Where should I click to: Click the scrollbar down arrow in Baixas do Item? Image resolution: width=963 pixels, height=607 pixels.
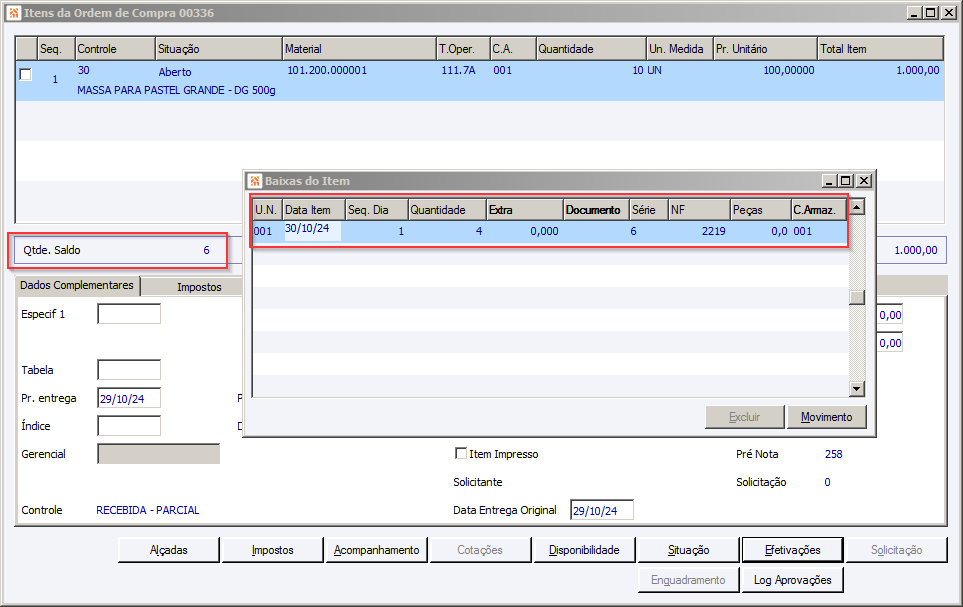click(x=856, y=388)
